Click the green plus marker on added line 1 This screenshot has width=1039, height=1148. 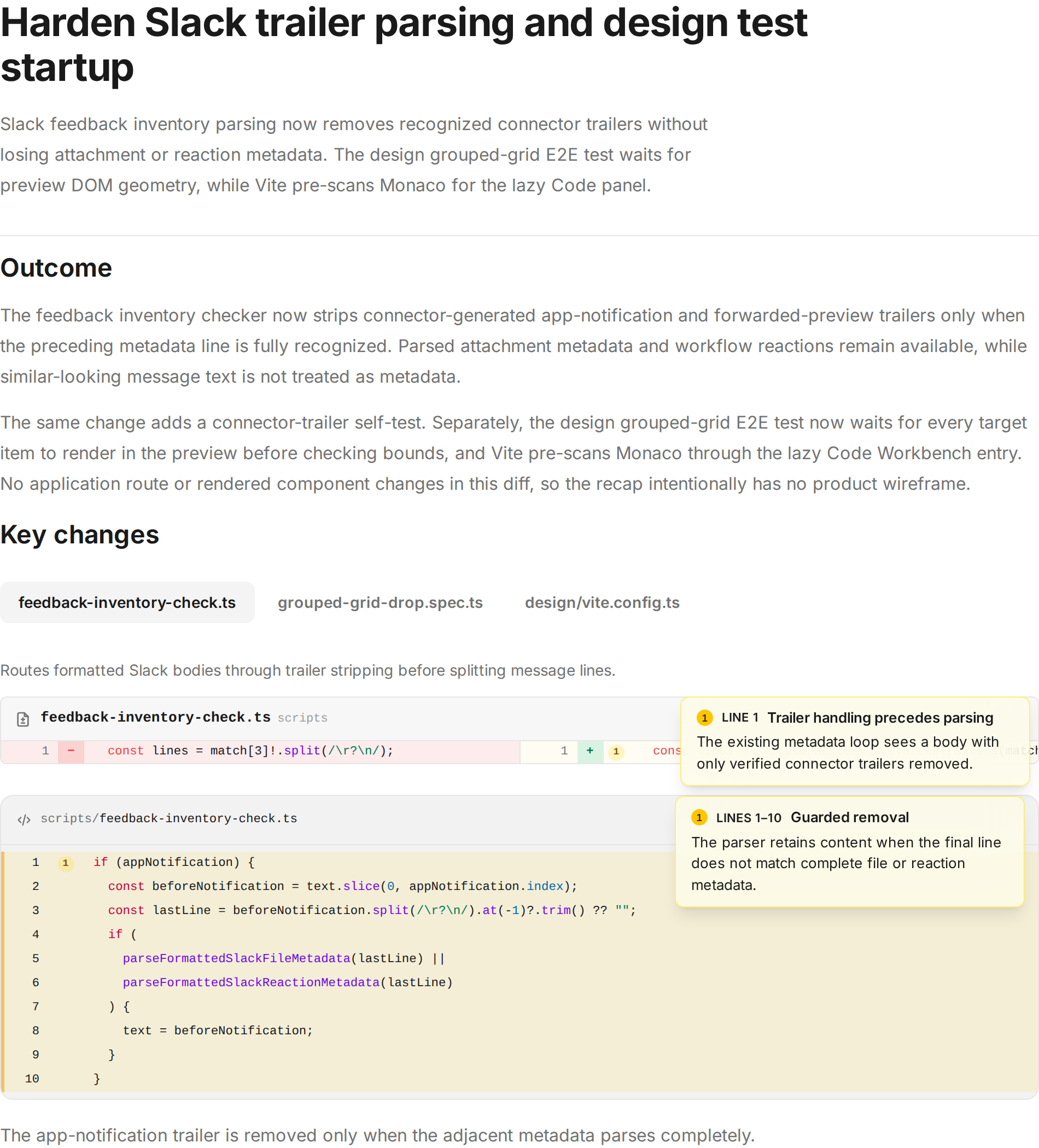(590, 751)
